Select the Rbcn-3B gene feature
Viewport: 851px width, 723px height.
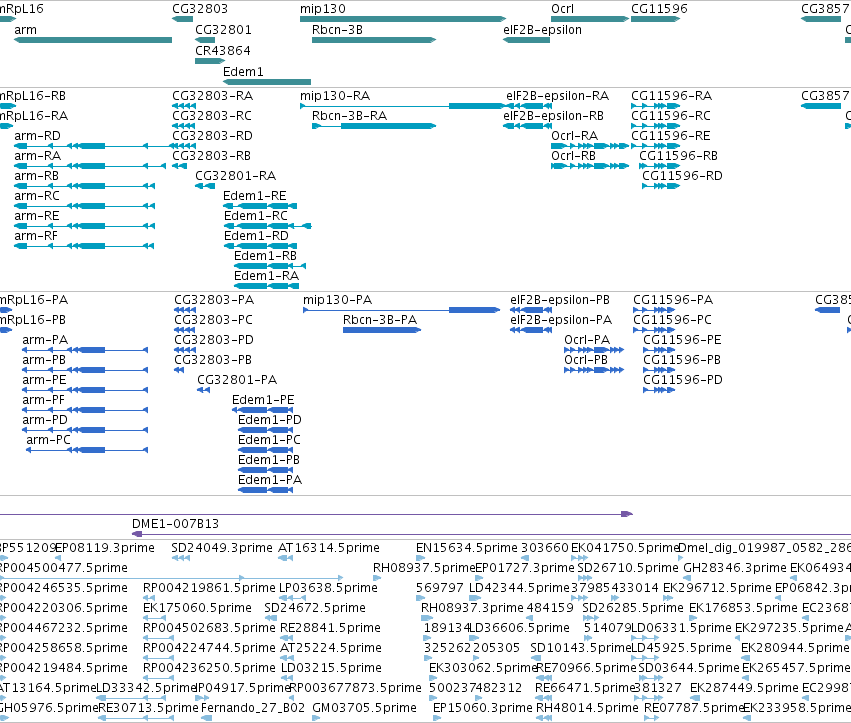[374, 40]
